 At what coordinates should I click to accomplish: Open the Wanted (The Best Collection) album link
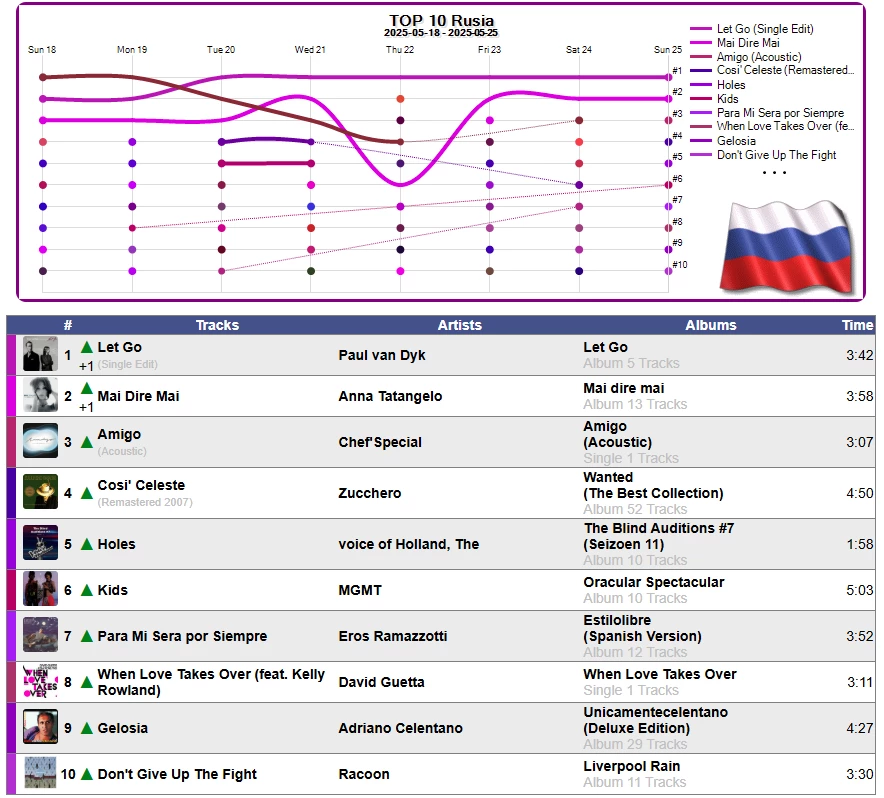[653, 485]
